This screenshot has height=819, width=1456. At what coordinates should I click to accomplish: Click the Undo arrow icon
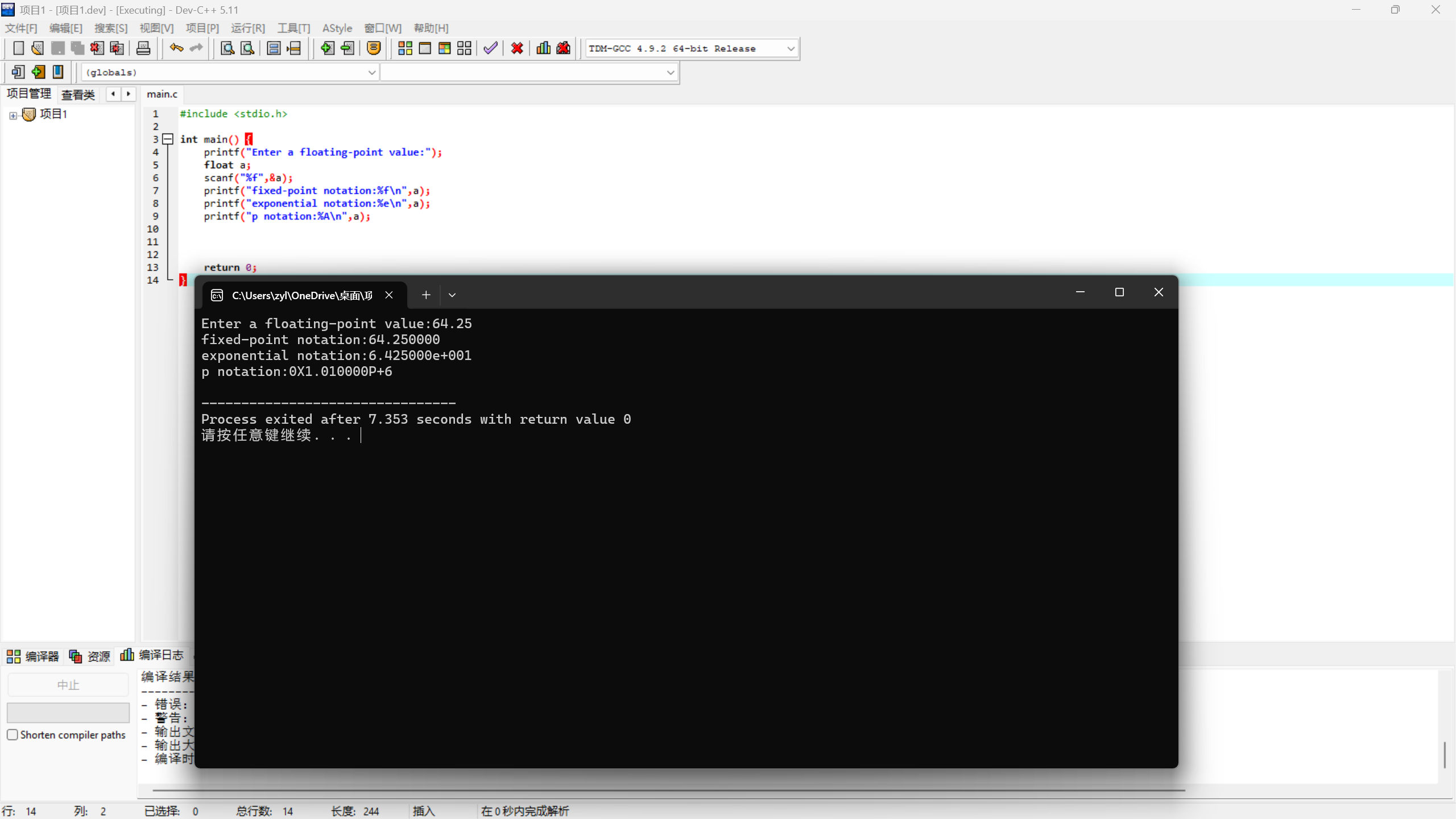(176, 48)
